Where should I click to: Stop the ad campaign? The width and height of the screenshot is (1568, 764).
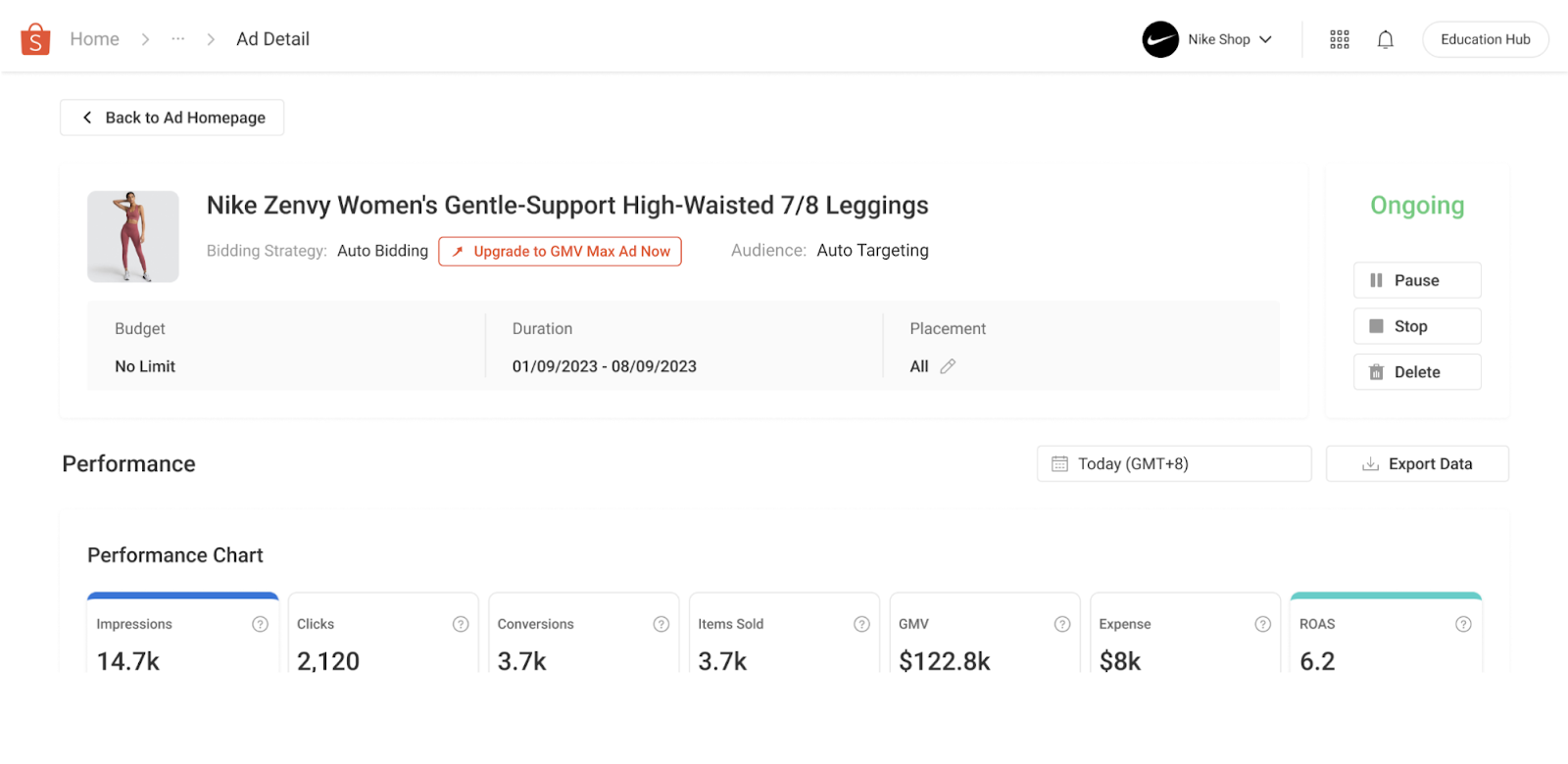[x=1417, y=326]
